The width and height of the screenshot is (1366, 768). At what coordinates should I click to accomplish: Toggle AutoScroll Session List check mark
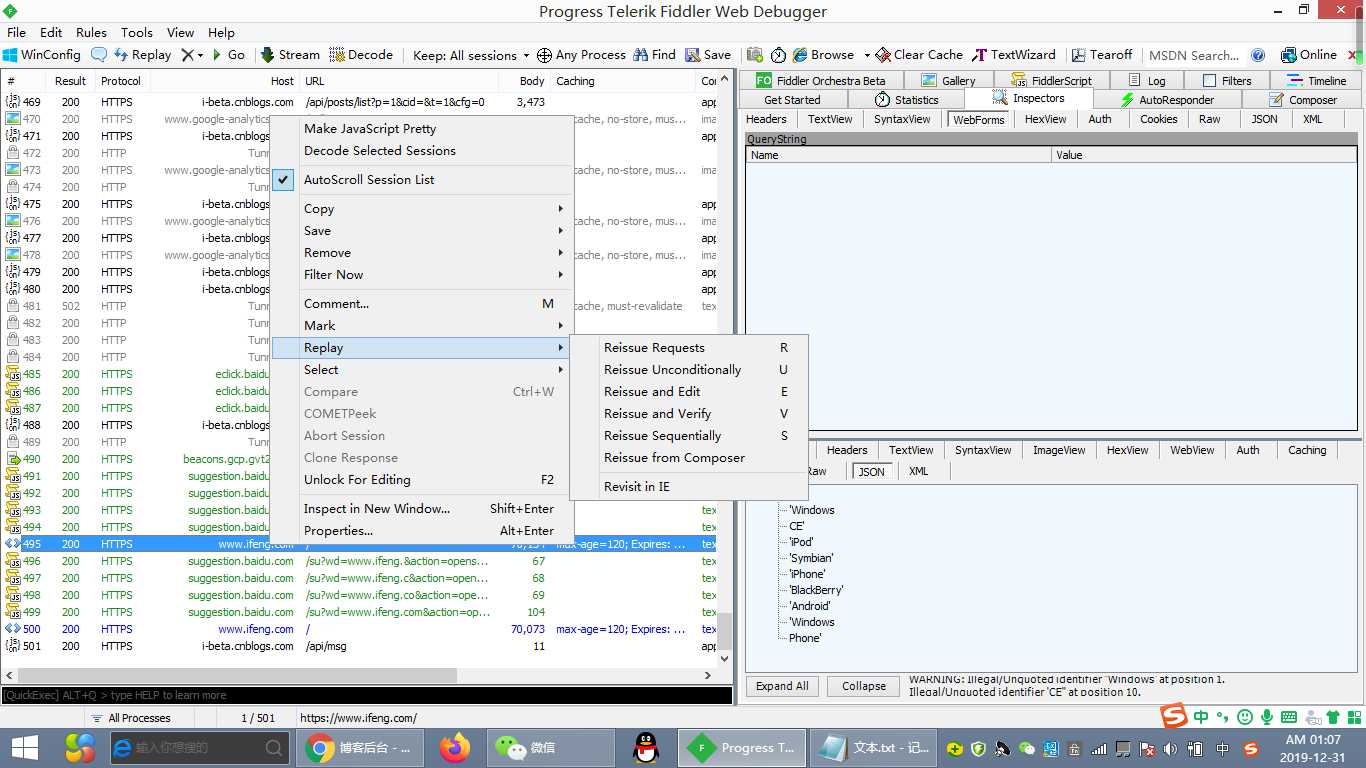283,180
